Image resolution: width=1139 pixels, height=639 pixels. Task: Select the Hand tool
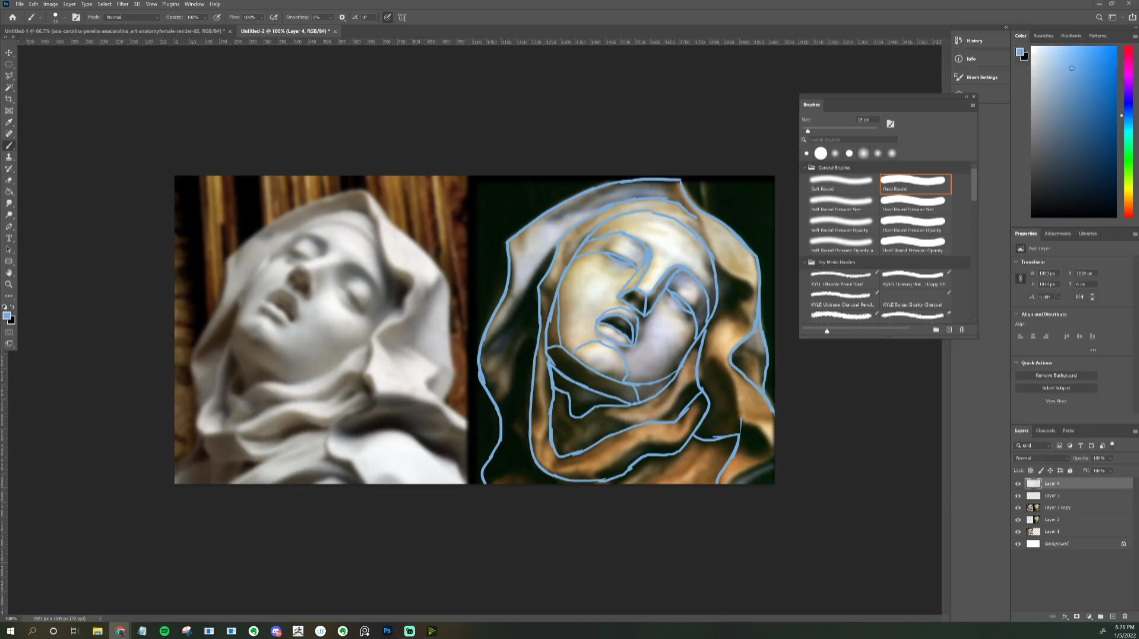click(9, 273)
